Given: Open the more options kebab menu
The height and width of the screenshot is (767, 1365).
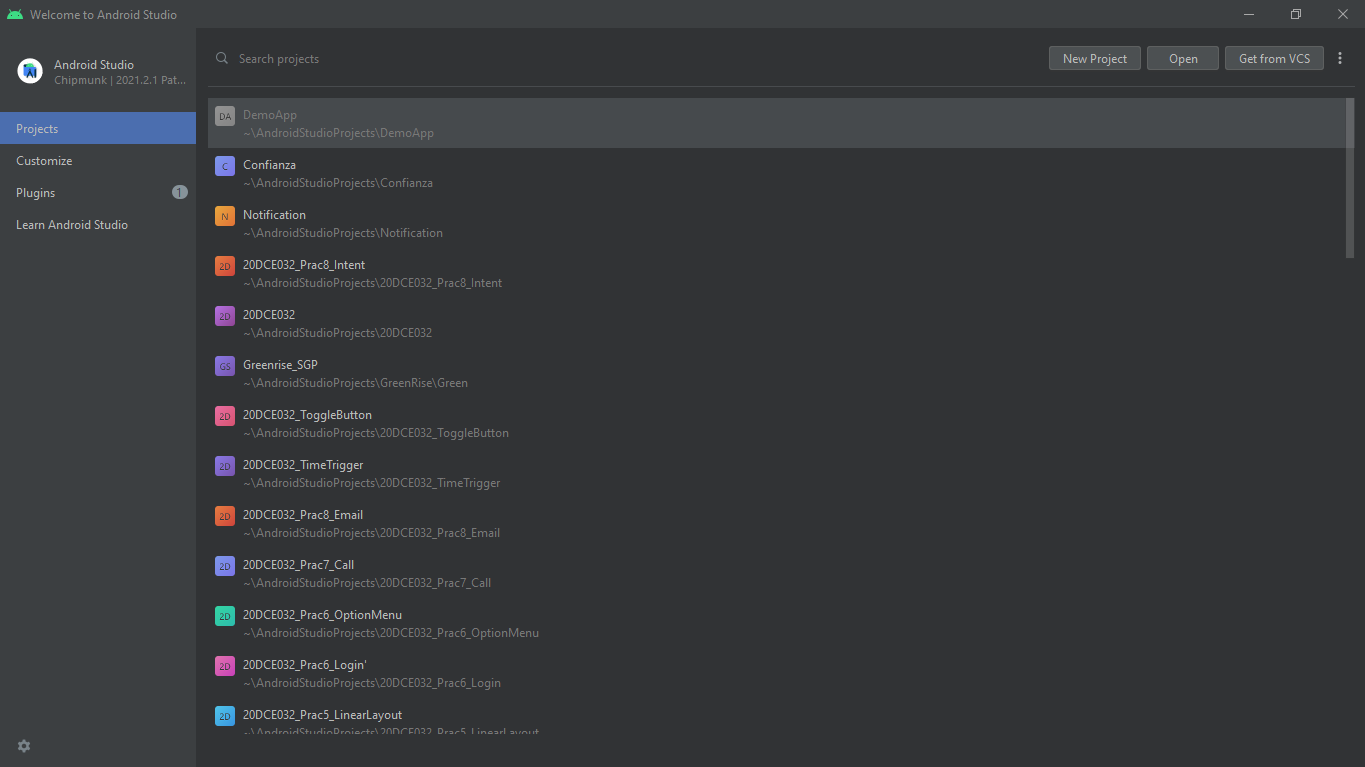Looking at the screenshot, I should [1340, 59].
